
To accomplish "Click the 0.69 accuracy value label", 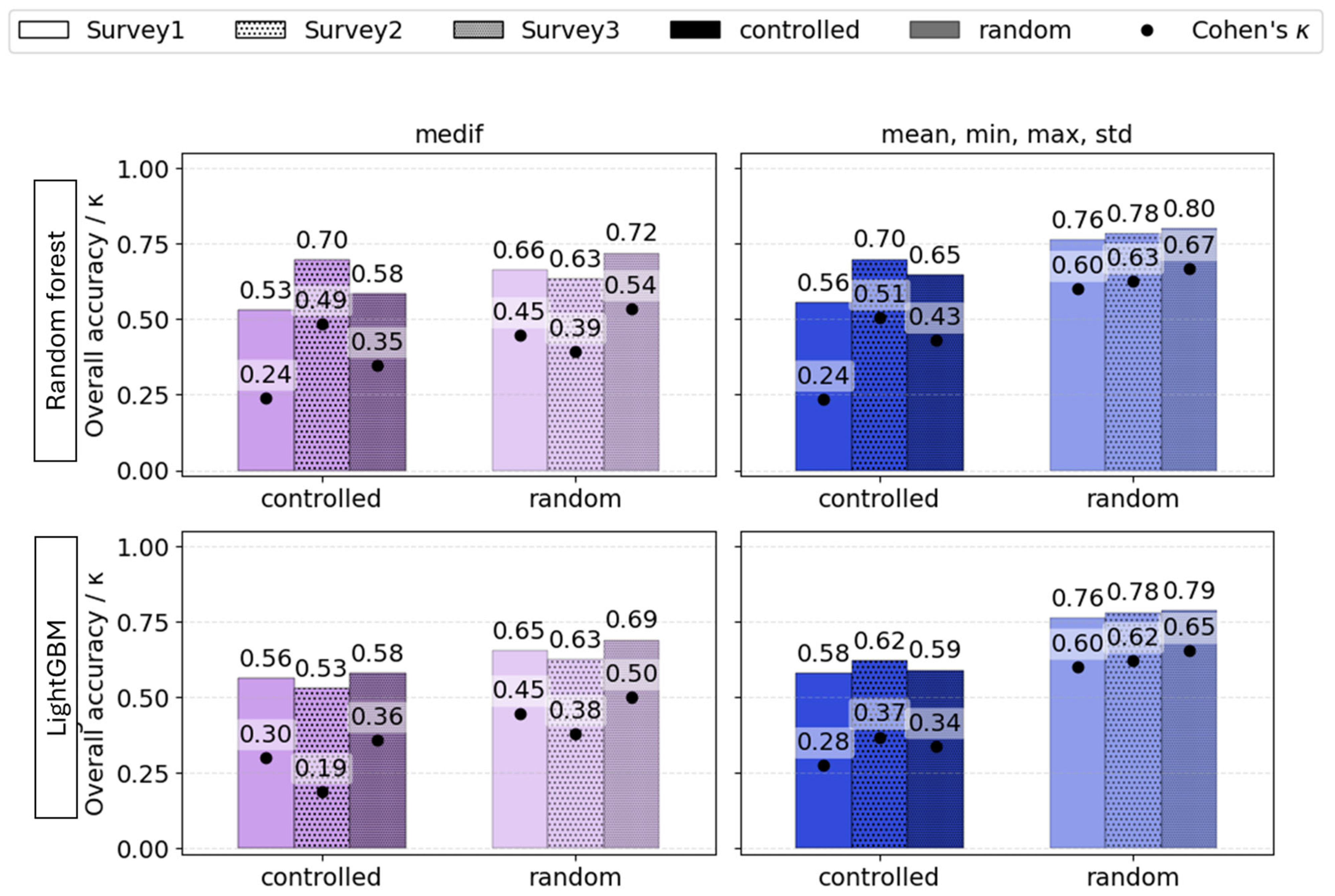I will [x=631, y=619].
